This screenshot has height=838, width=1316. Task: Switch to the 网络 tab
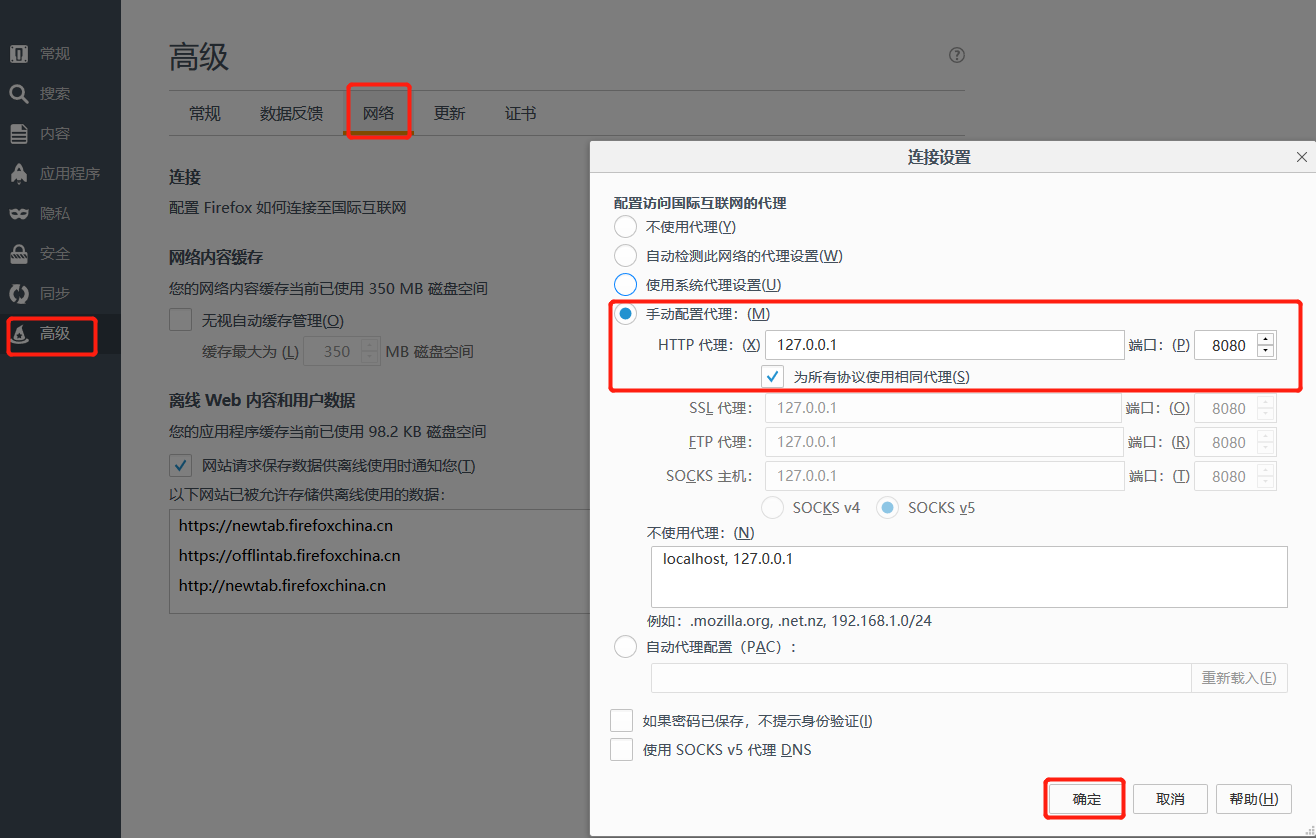379,113
